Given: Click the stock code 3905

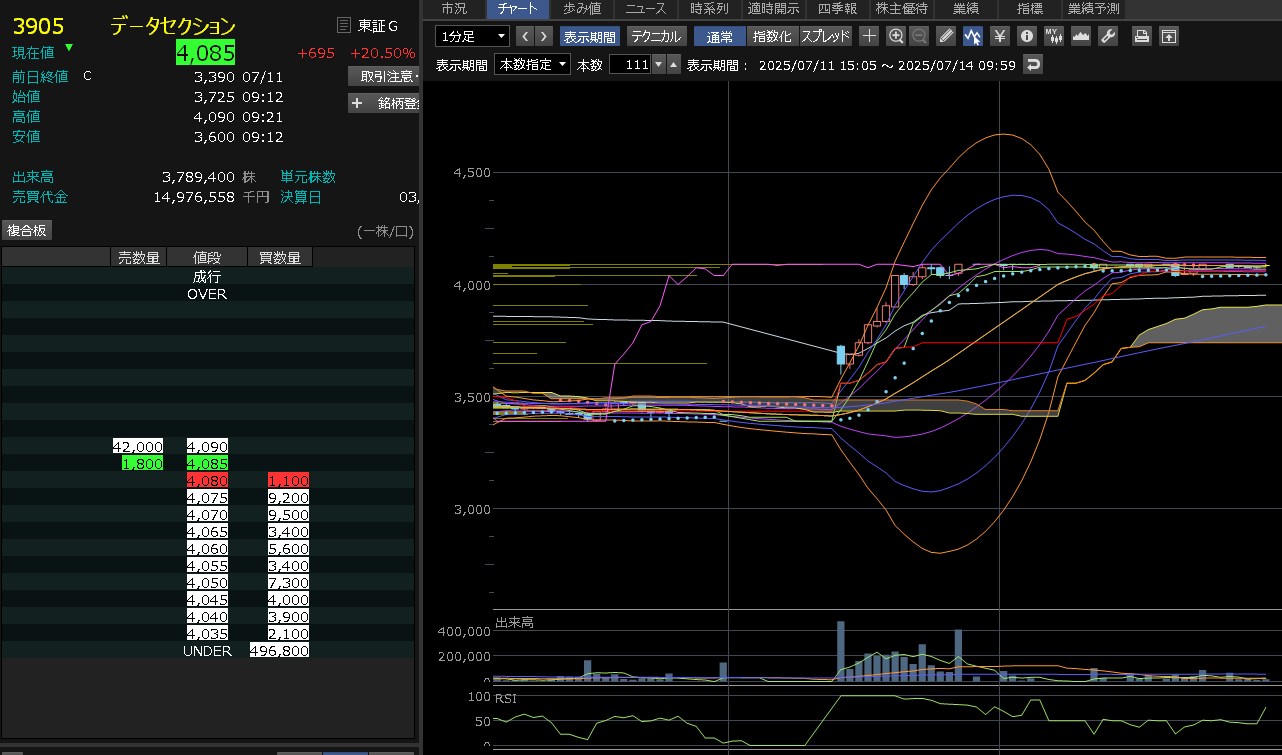Looking at the screenshot, I should click(x=38, y=26).
